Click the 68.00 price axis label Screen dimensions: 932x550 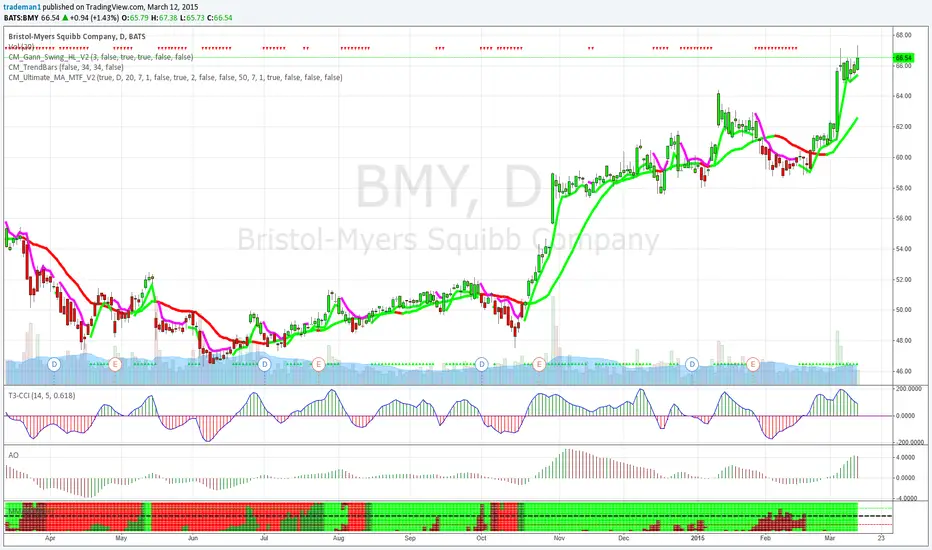click(x=904, y=35)
